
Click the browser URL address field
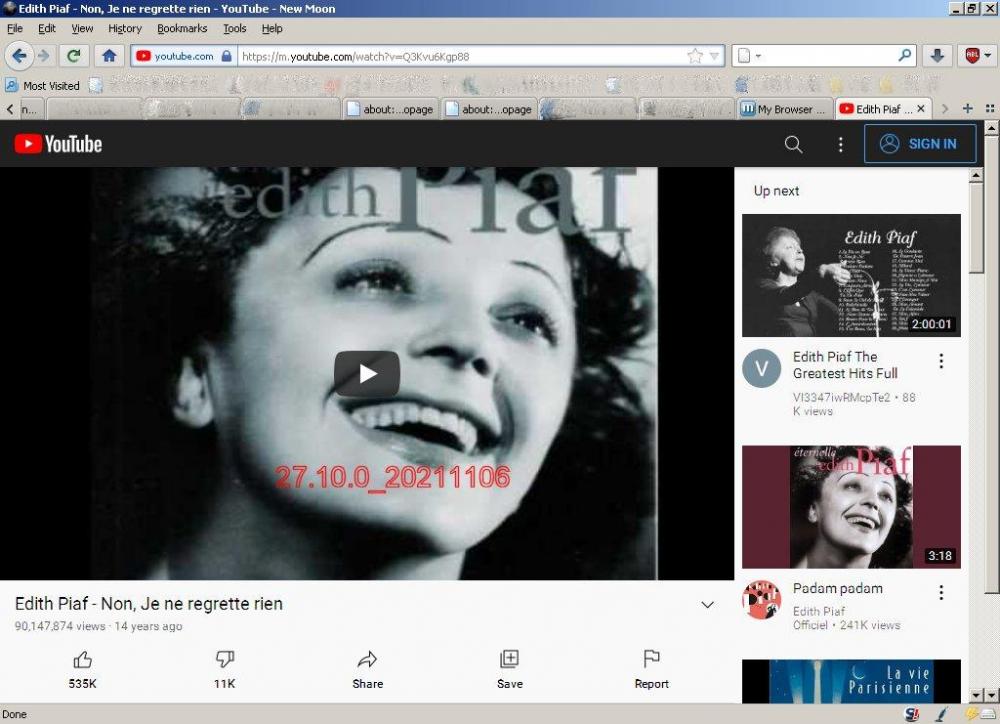coord(460,56)
